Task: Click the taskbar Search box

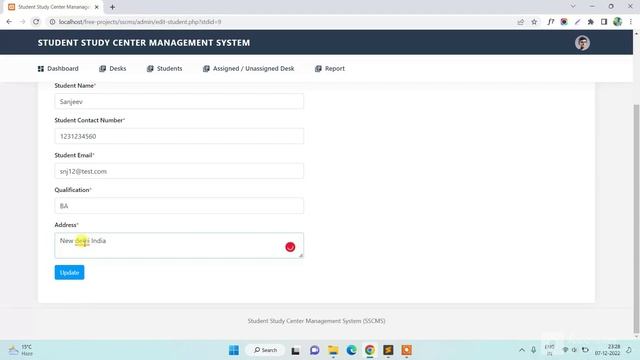Action: click(265, 350)
